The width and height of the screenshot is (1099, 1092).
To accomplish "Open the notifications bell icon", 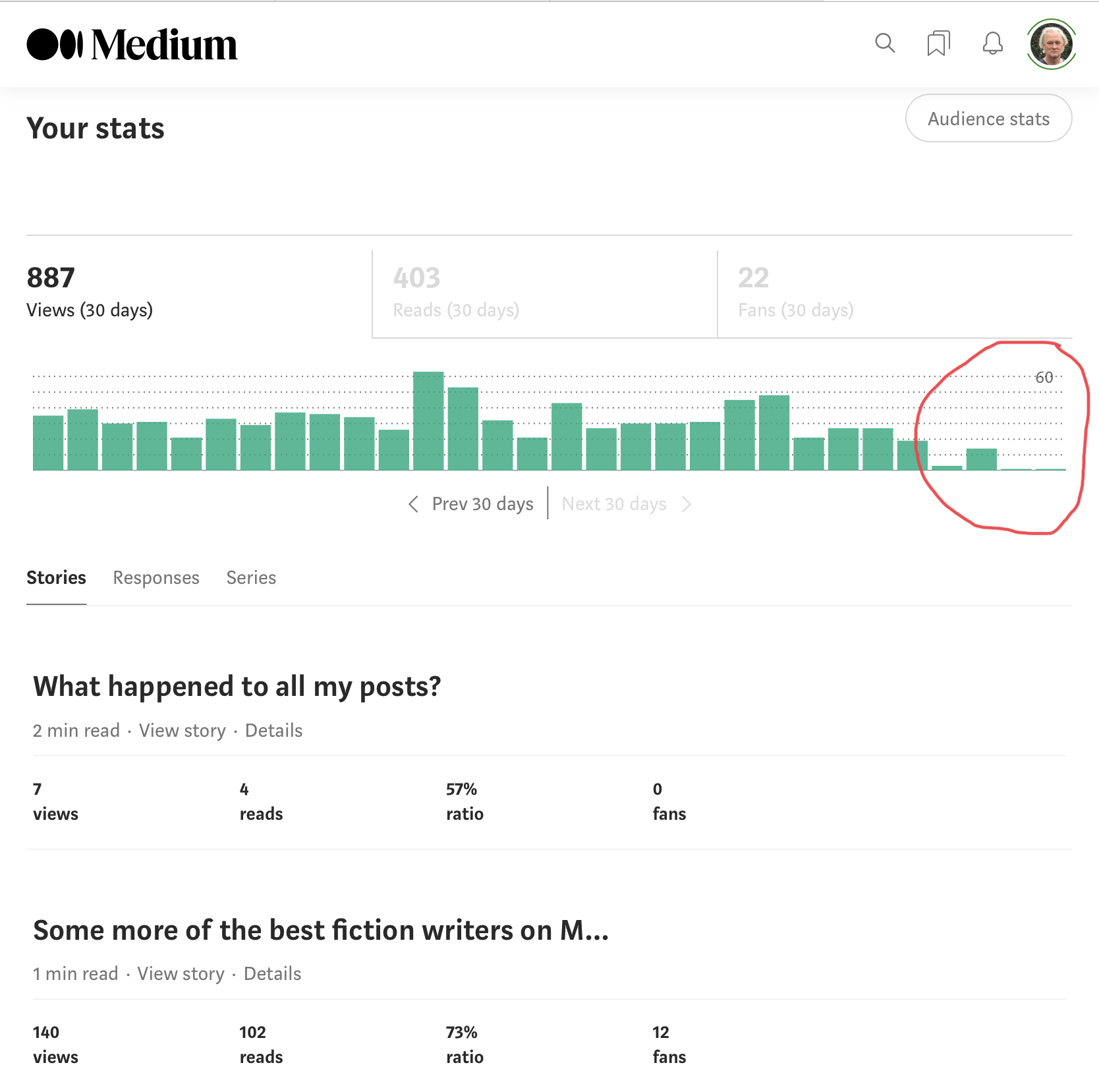I will [993, 43].
